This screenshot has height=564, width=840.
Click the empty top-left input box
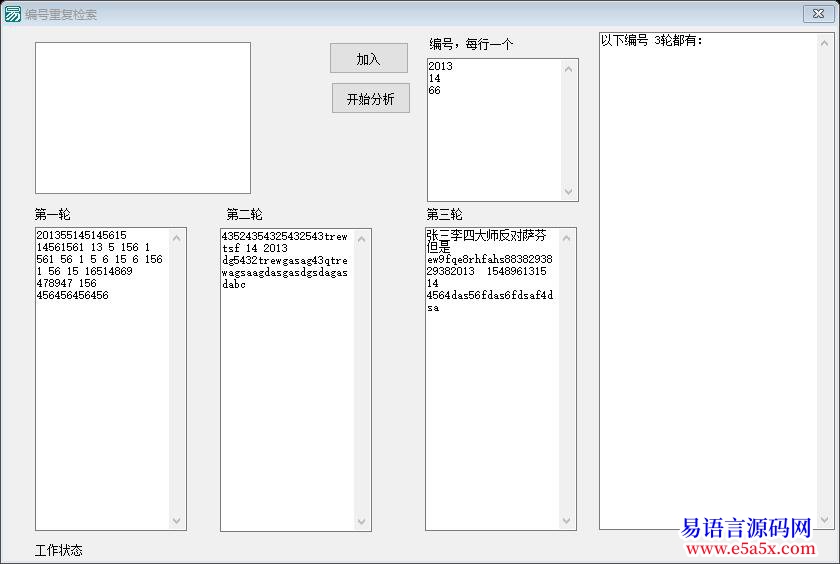[143, 118]
